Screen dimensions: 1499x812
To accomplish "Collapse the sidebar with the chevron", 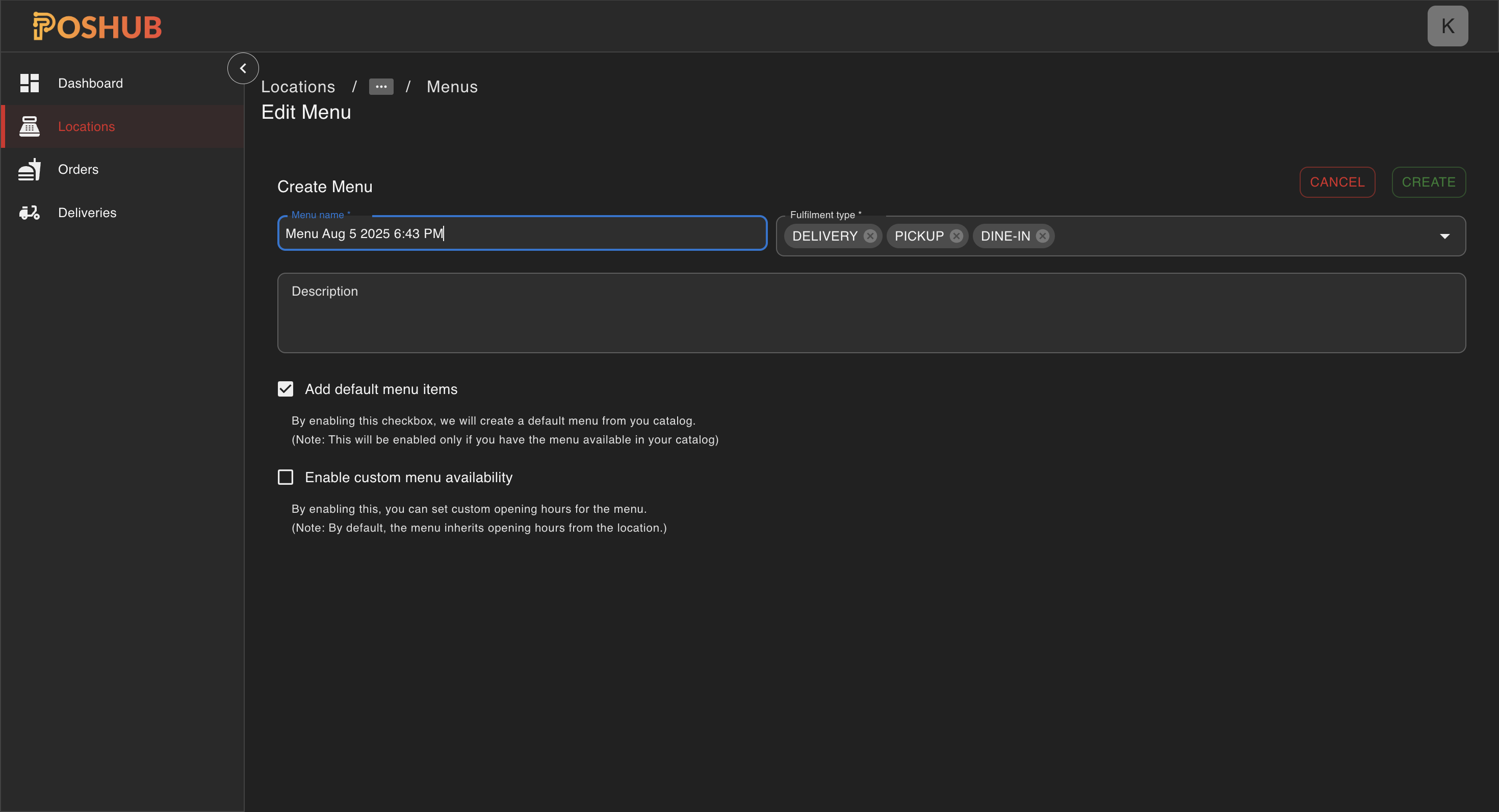I will 243,67.
